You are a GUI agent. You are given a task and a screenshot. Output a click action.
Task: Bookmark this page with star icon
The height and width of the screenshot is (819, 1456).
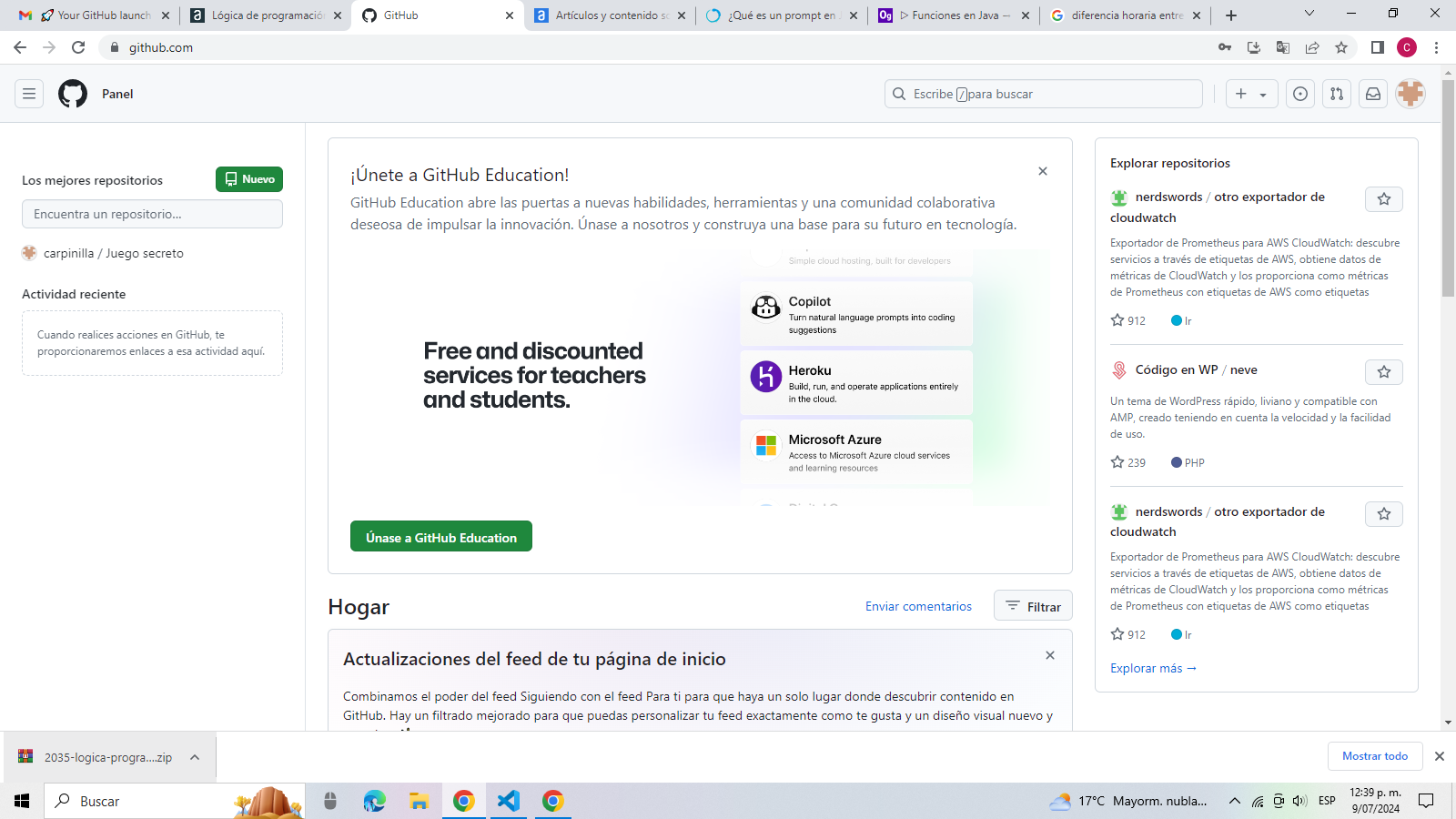[1341, 47]
